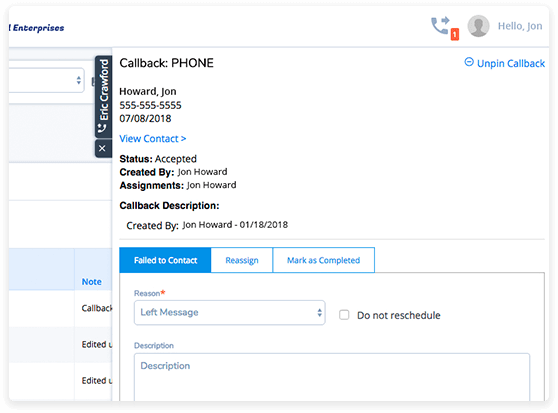Switch to the Reassign tab
Image resolution: width=558 pixels, height=413 pixels.
pyautogui.click(x=242, y=260)
